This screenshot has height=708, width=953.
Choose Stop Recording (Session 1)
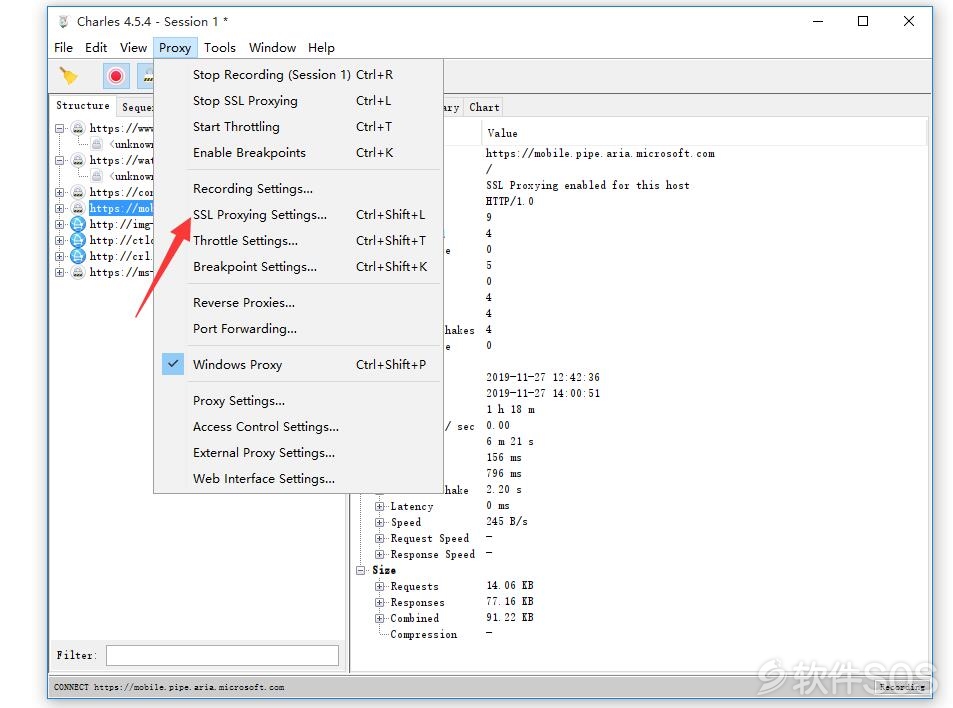coord(298,75)
